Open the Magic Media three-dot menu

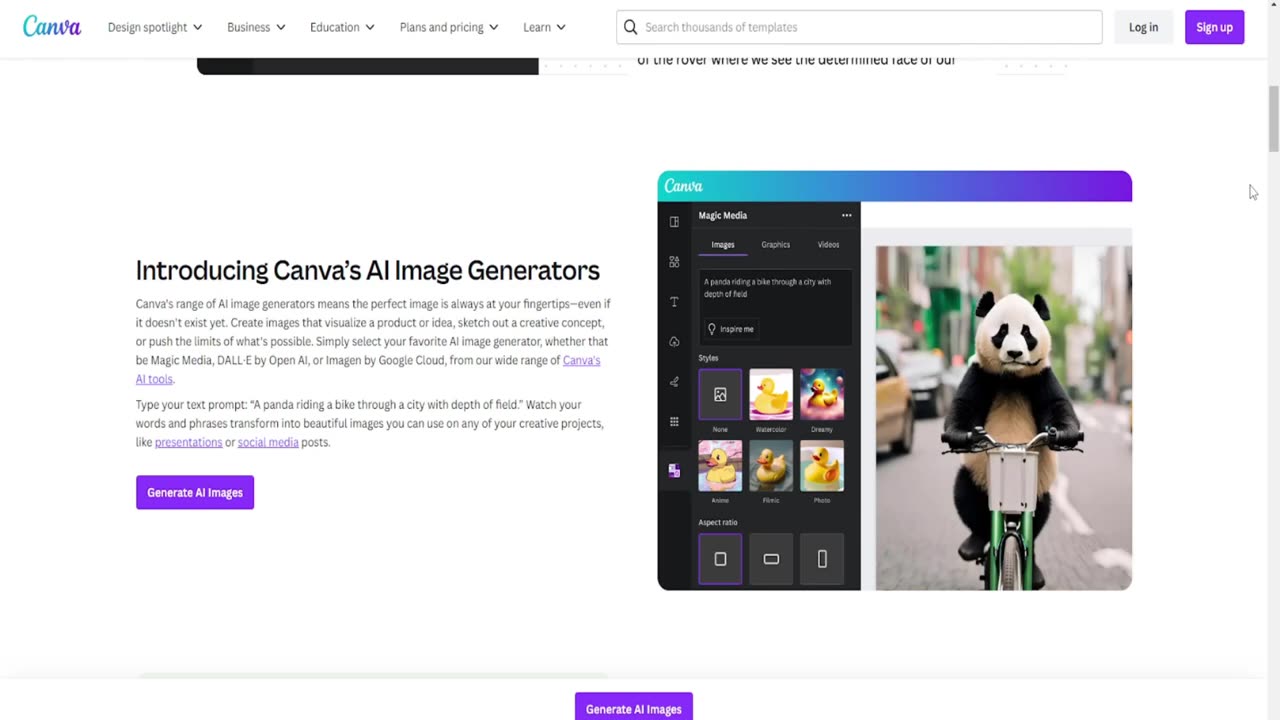click(x=846, y=215)
